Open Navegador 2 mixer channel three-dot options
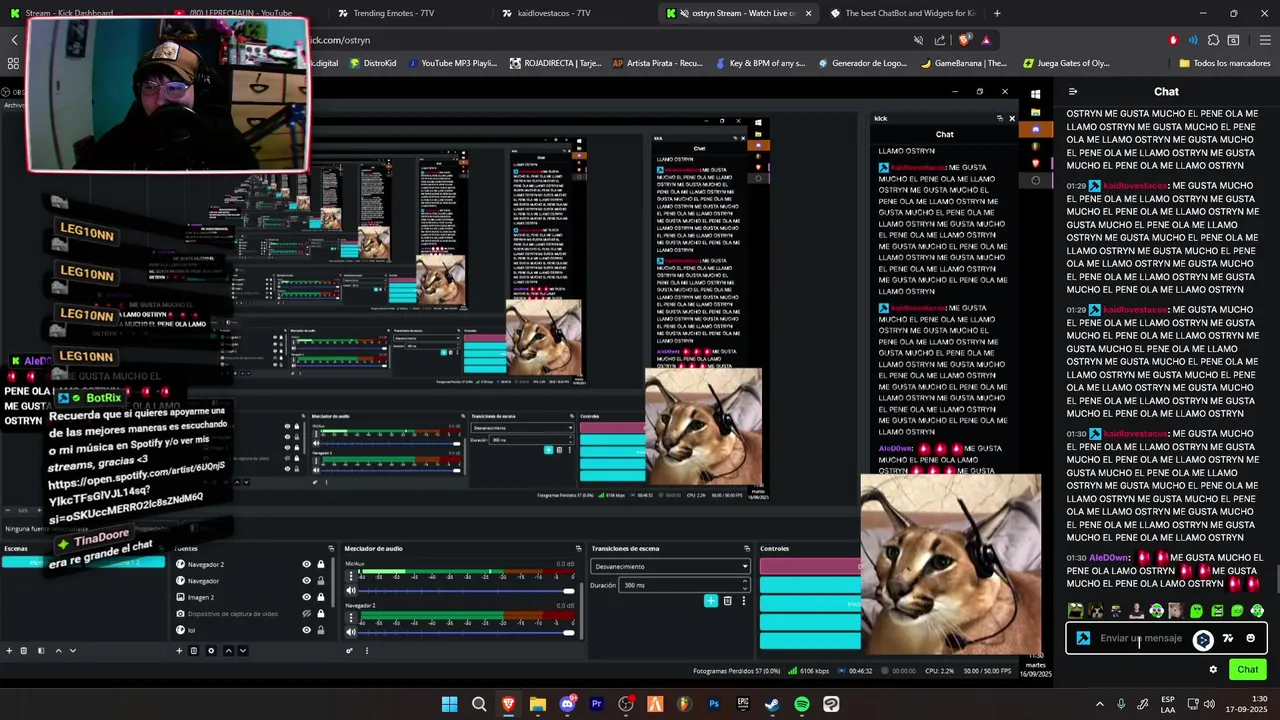The height and width of the screenshot is (720, 1280). point(351,619)
